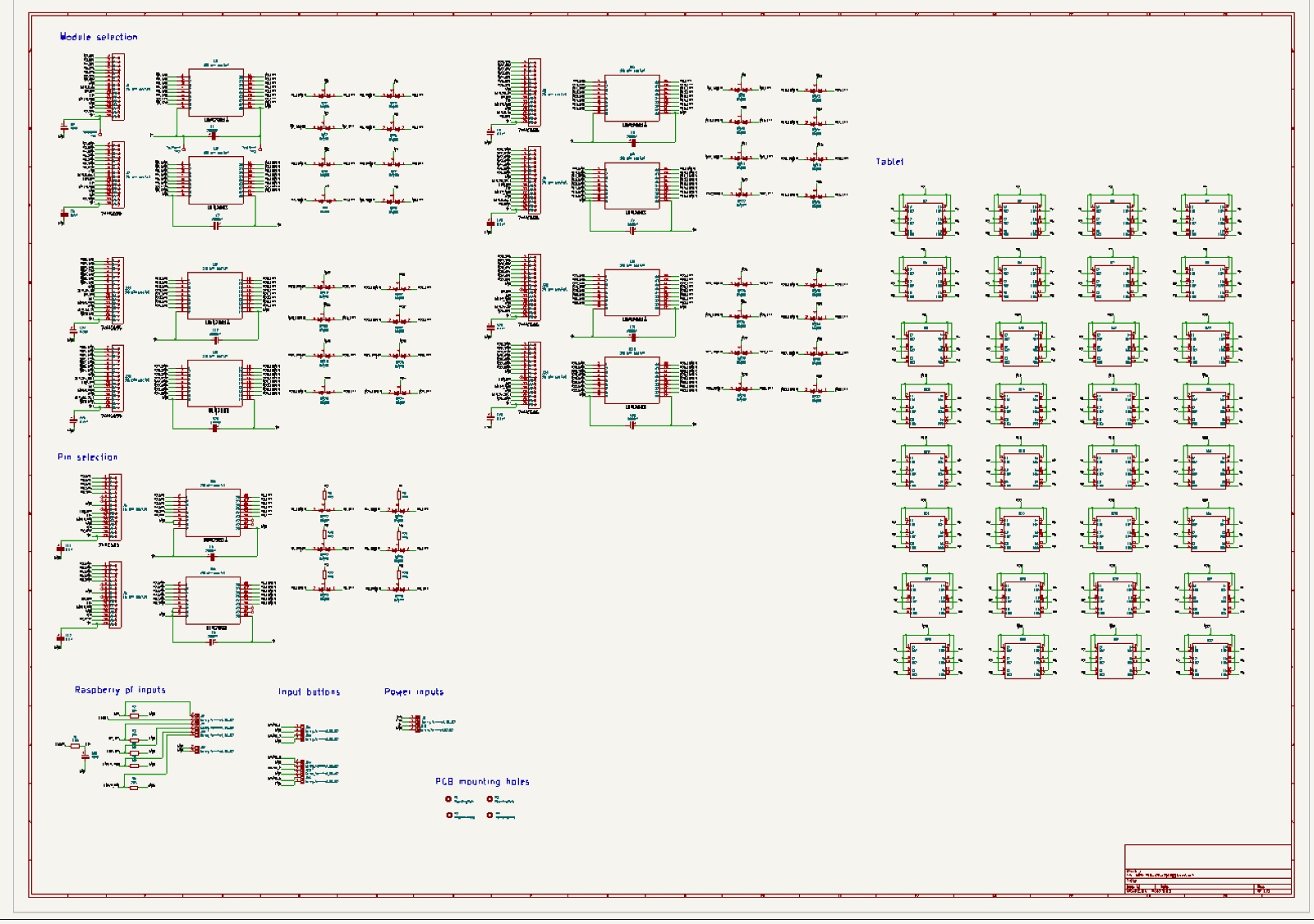The height and width of the screenshot is (924, 1314).
Task: Select the bottom-right PCB mounting hole symbol
Action: pos(490,815)
